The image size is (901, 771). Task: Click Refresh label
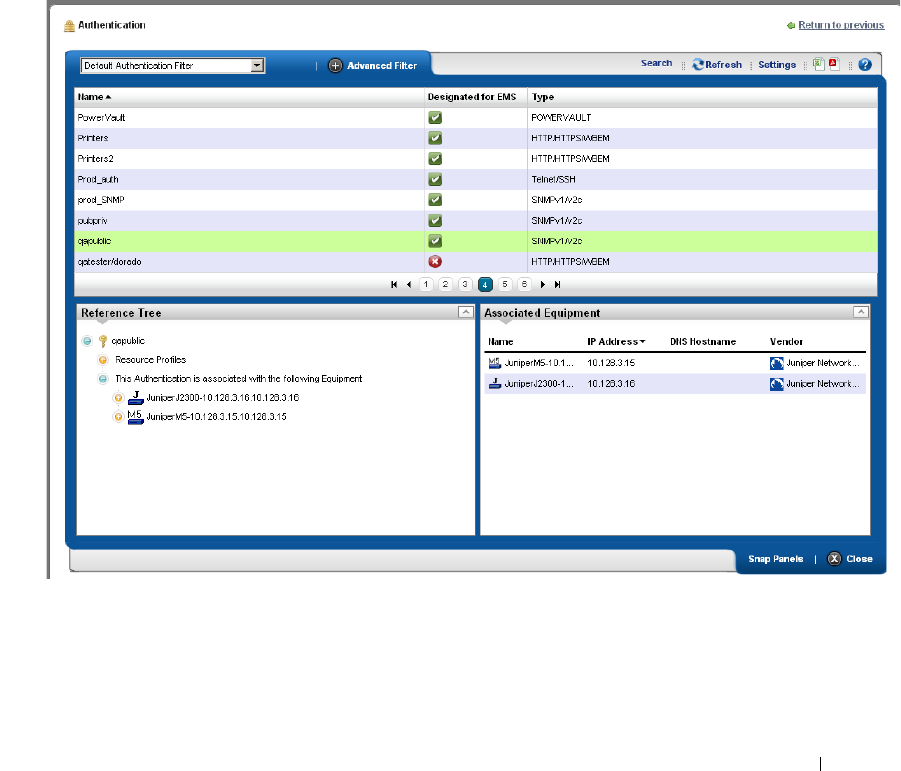(x=723, y=65)
